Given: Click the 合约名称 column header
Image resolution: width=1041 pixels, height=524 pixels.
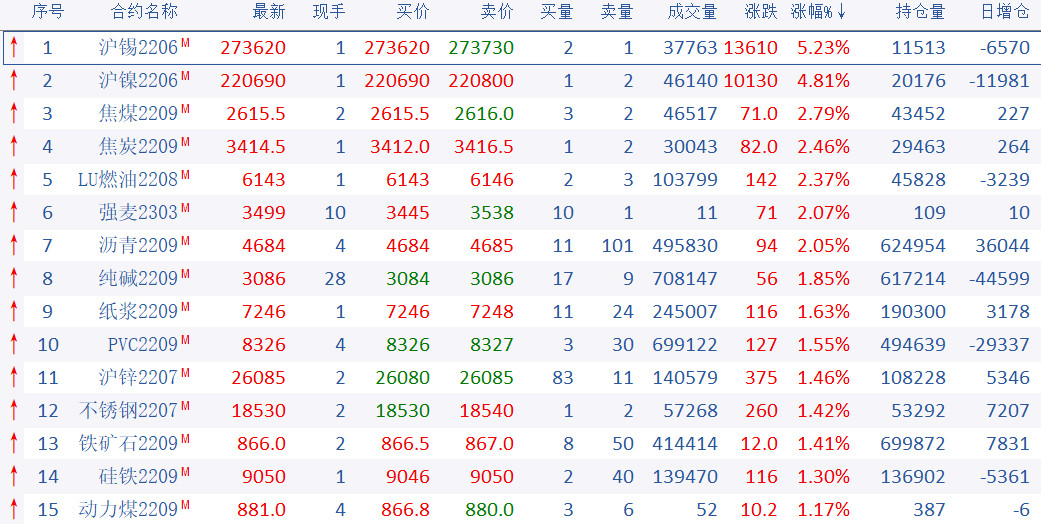Looking at the screenshot, I should pos(144,12).
